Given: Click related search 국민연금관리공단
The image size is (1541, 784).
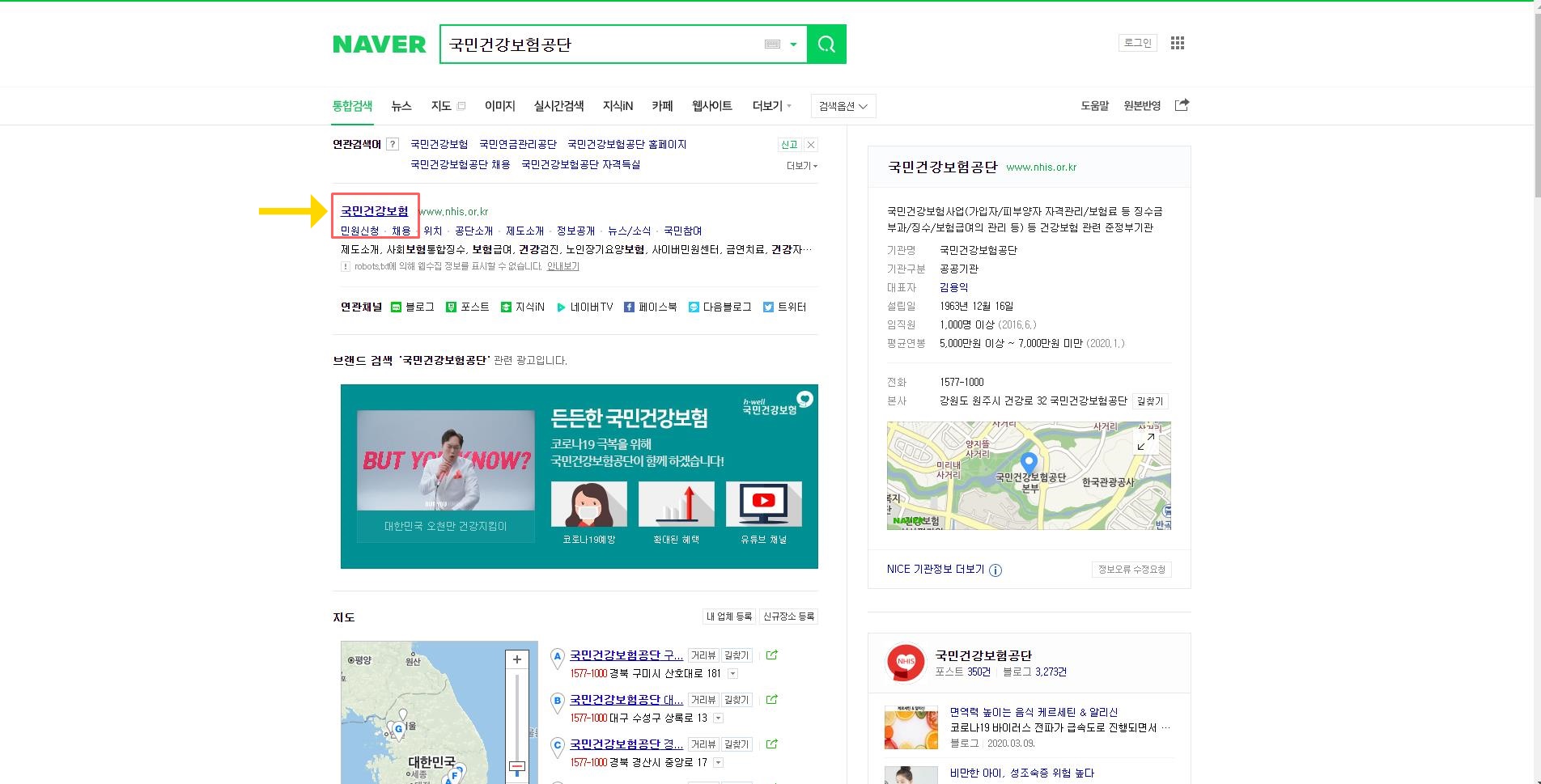Looking at the screenshot, I should pos(518,144).
